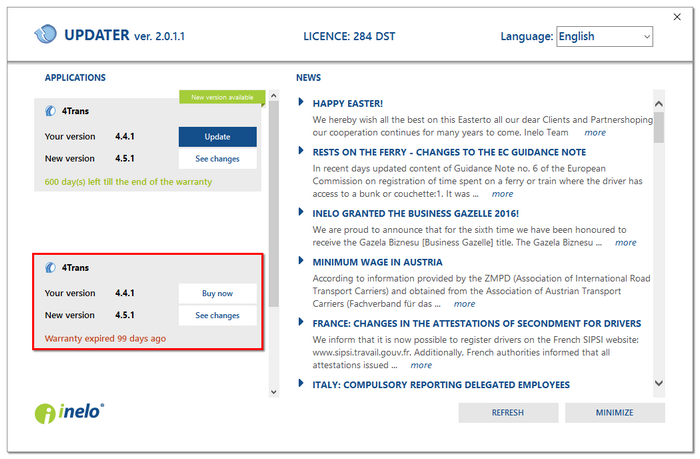Click '600 day(s) left till the end of the warranty'

click(x=128, y=182)
